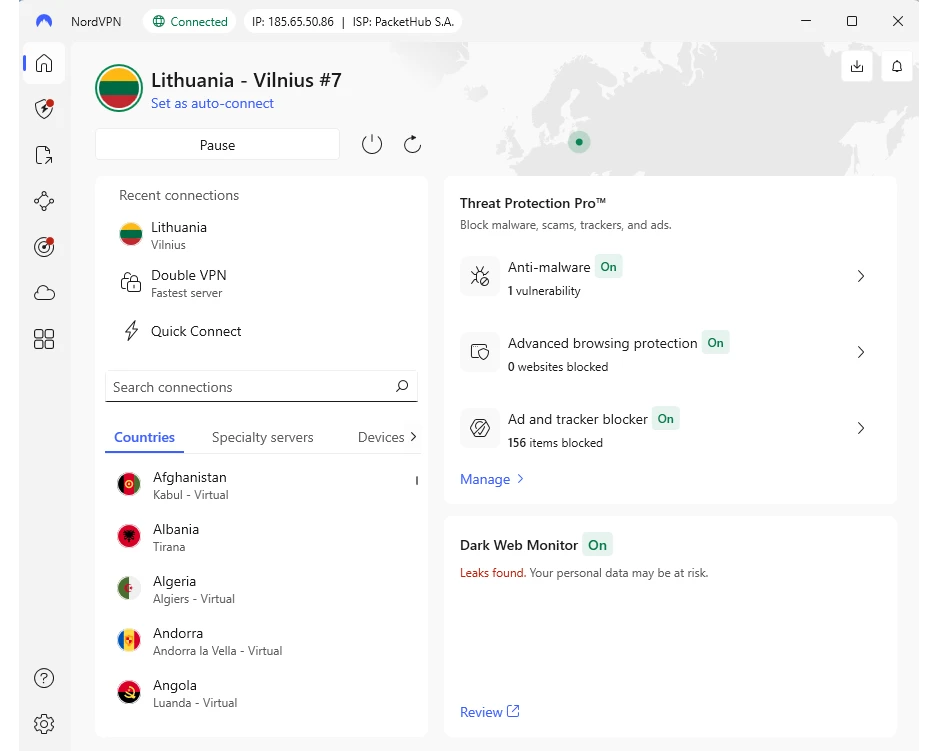Image resolution: width=938 pixels, height=751 pixels.
Task: Open Threat Protection shield in sidebar
Action: click(x=43, y=109)
